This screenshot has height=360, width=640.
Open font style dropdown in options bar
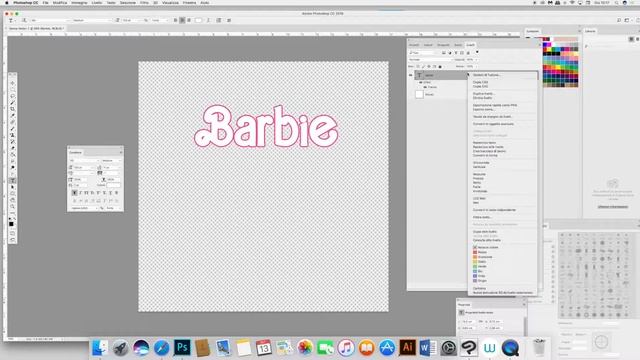(92, 20)
